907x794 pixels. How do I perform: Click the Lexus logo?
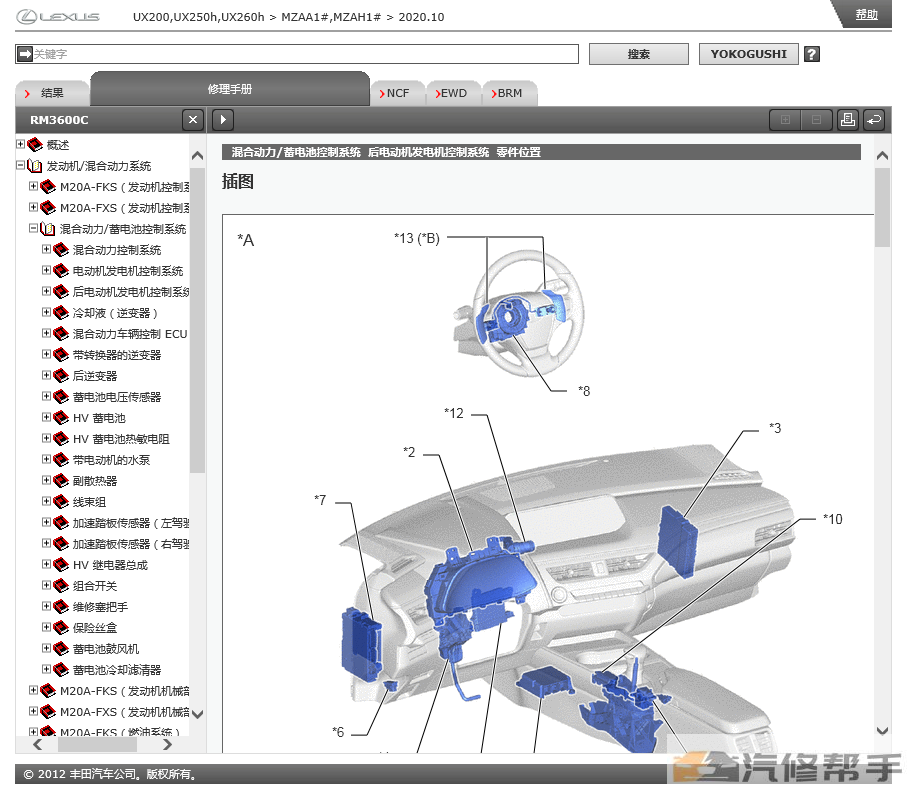[58, 17]
